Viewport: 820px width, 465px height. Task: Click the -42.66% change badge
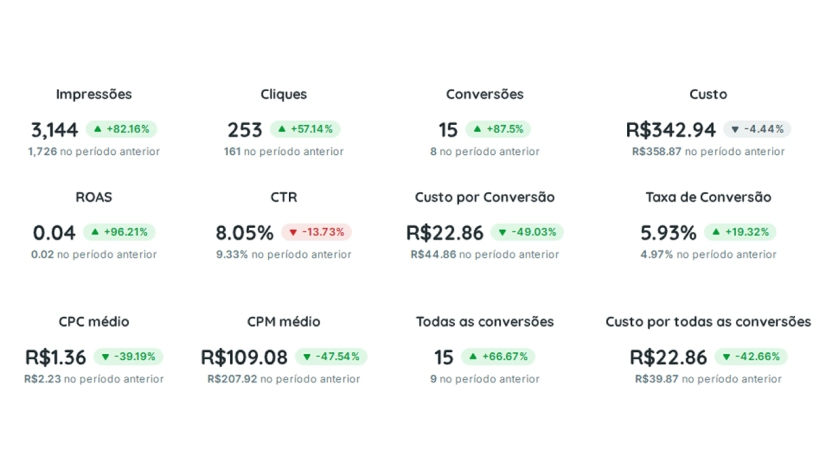(x=751, y=357)
